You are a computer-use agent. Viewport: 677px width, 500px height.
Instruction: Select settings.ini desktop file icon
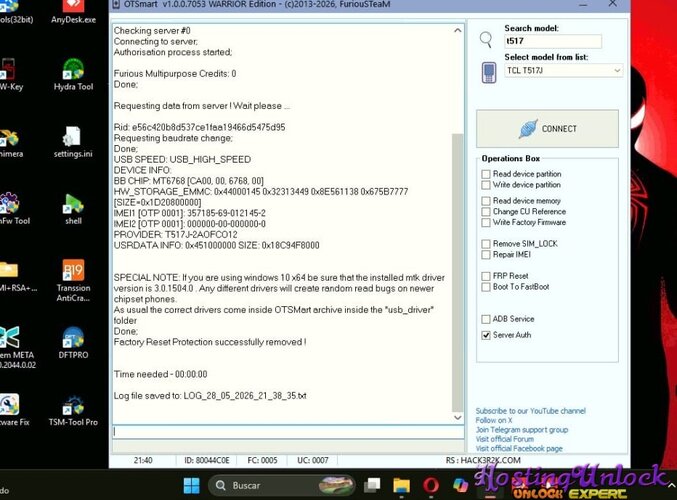coord(73,142)
